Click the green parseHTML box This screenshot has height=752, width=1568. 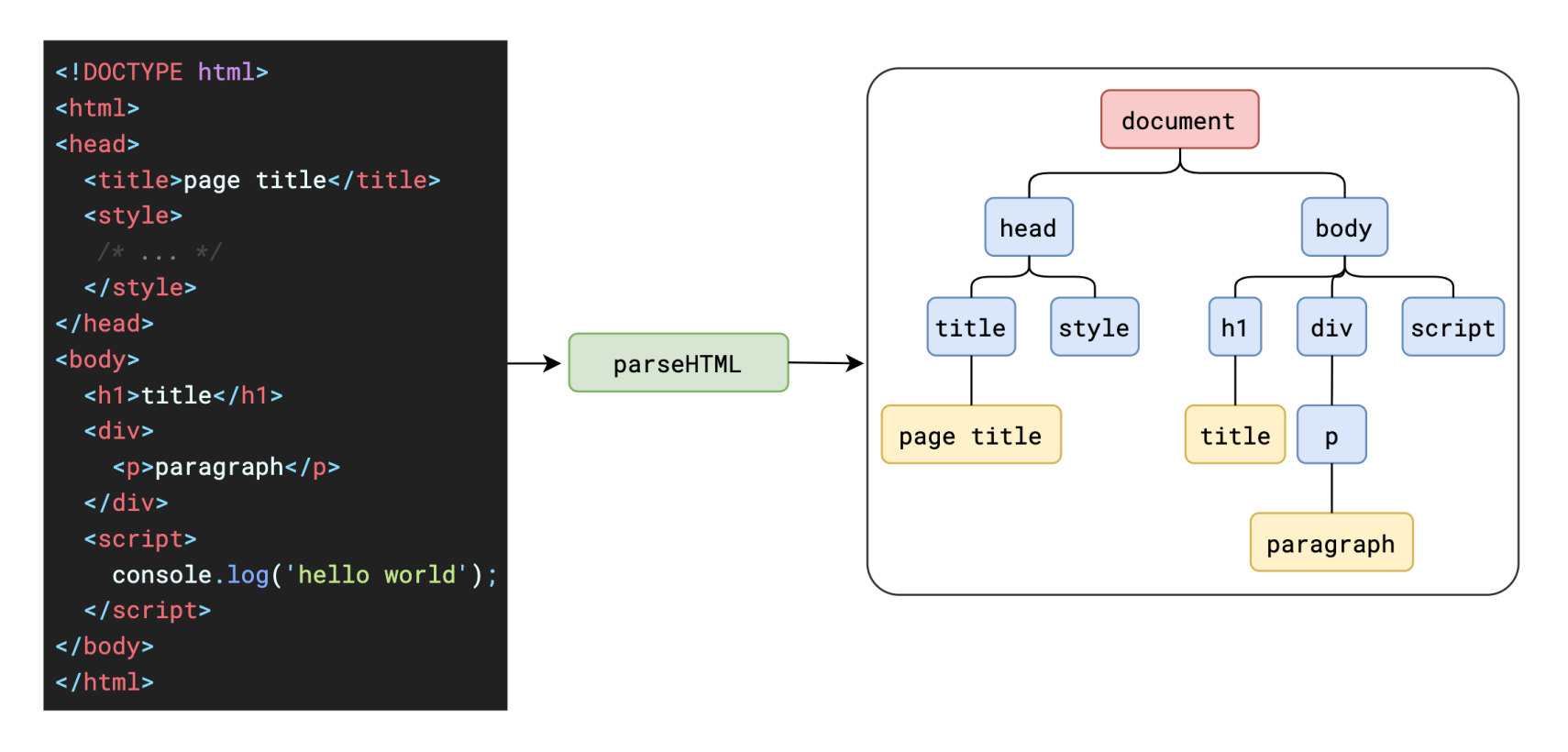coord(679,363)
